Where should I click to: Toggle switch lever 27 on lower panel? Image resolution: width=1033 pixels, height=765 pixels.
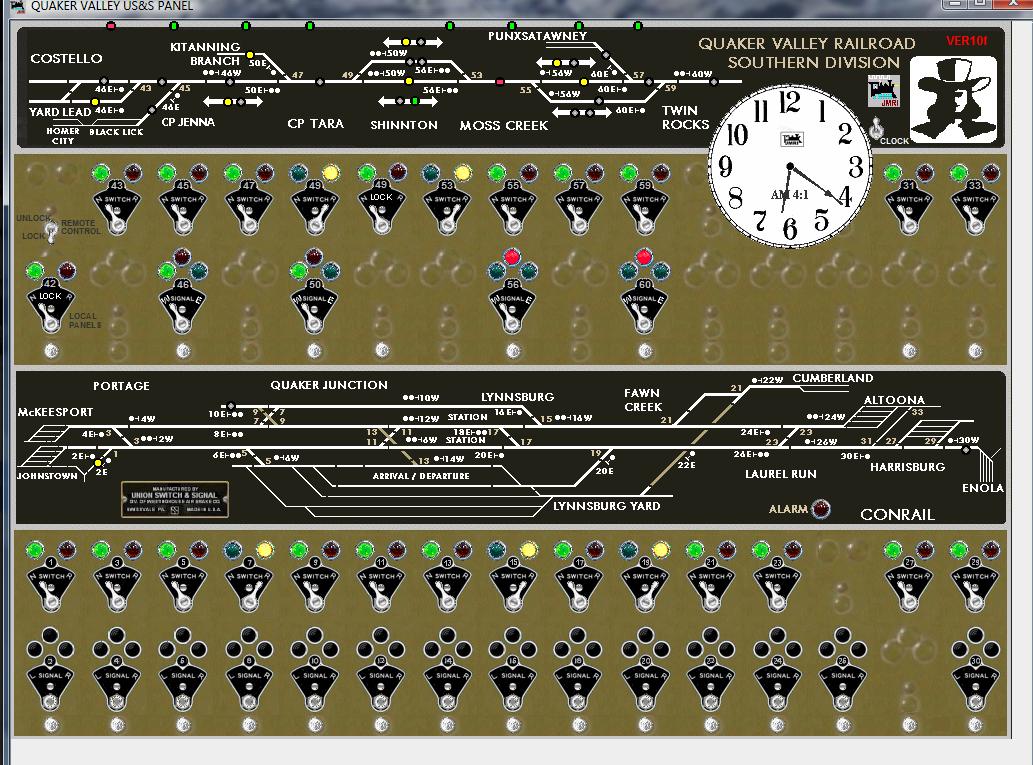(x=909, y=584)
